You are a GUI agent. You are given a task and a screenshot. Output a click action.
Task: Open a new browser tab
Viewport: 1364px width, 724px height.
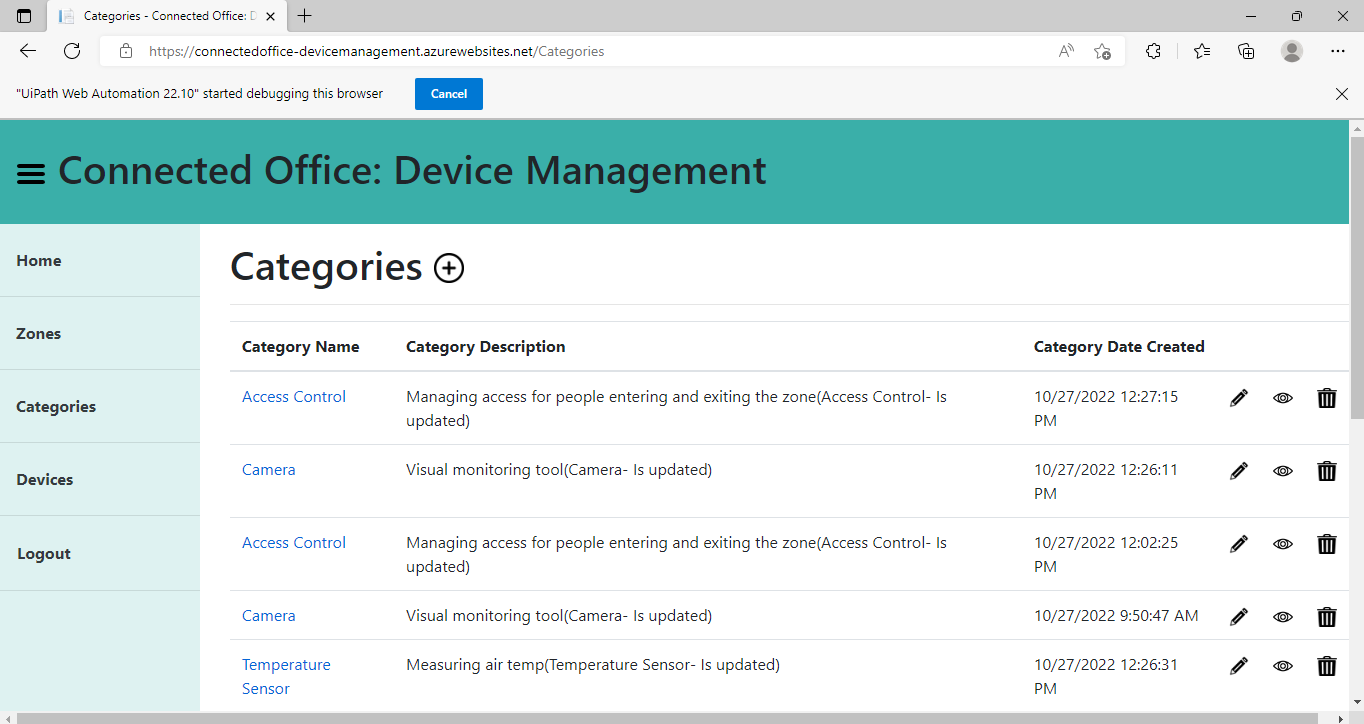pyautogui.click(x=305, y=16)
